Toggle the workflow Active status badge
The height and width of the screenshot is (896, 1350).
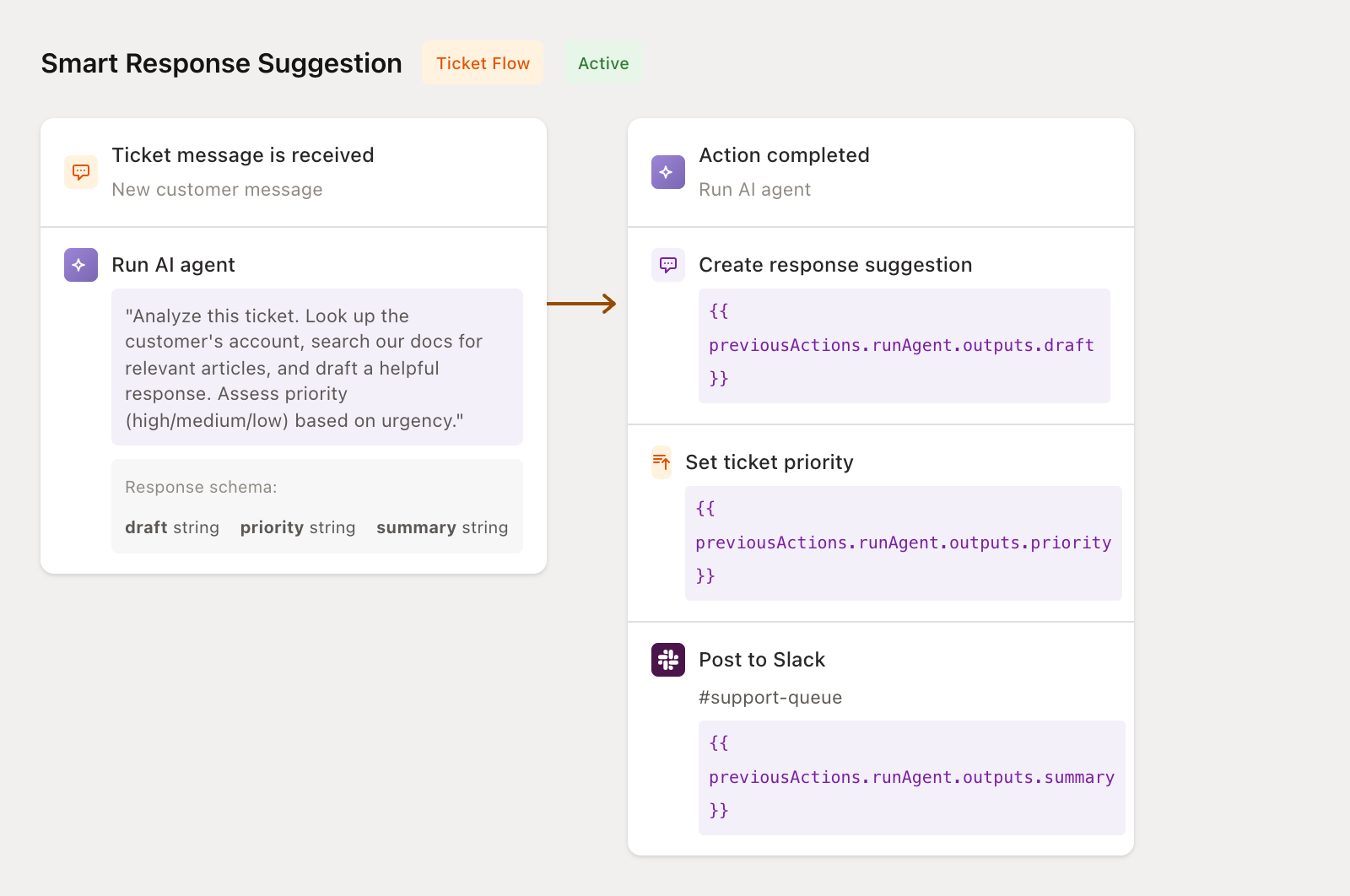click(x=602, y=62)
